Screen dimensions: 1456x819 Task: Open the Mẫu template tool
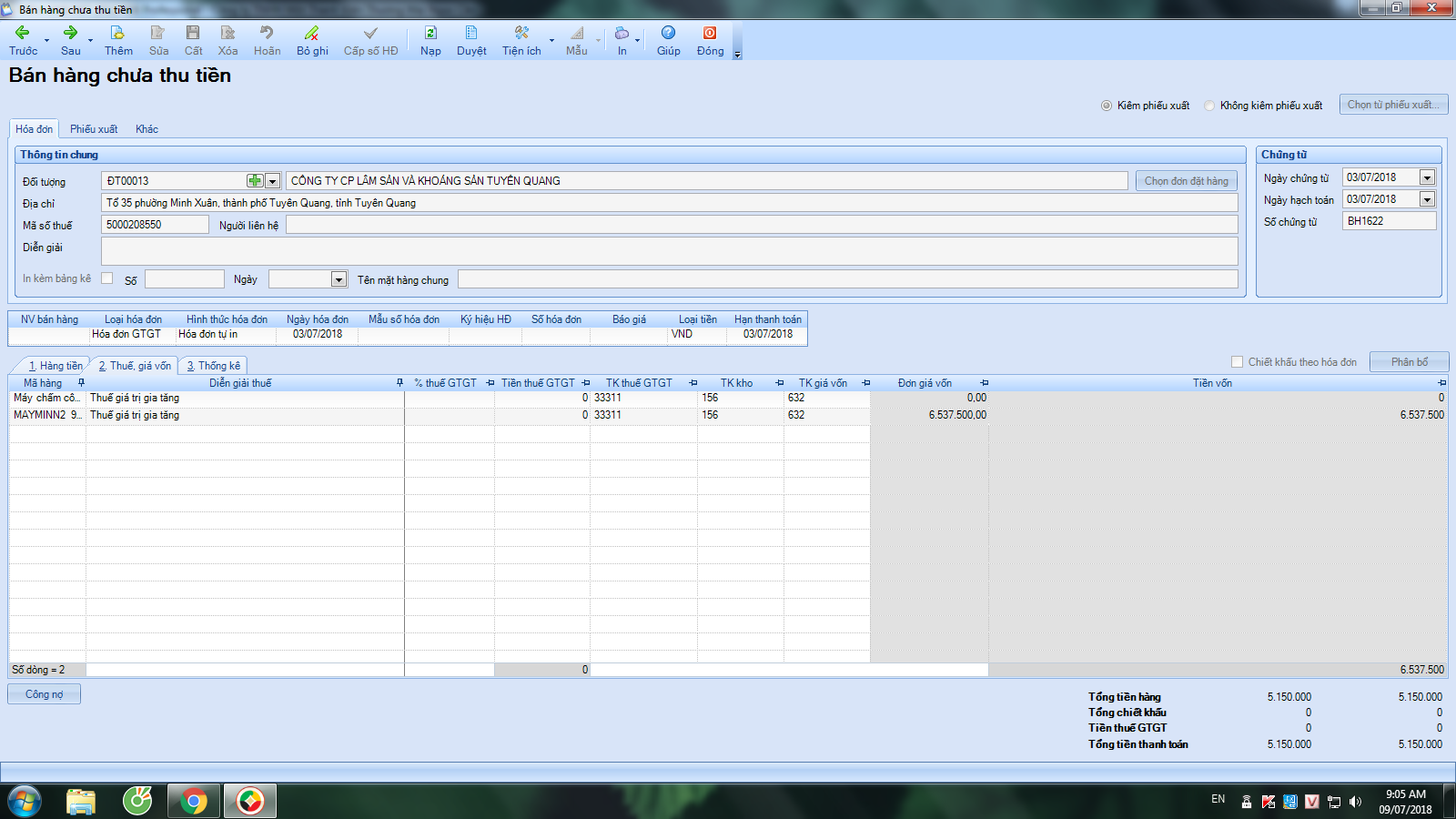(576, 40)
